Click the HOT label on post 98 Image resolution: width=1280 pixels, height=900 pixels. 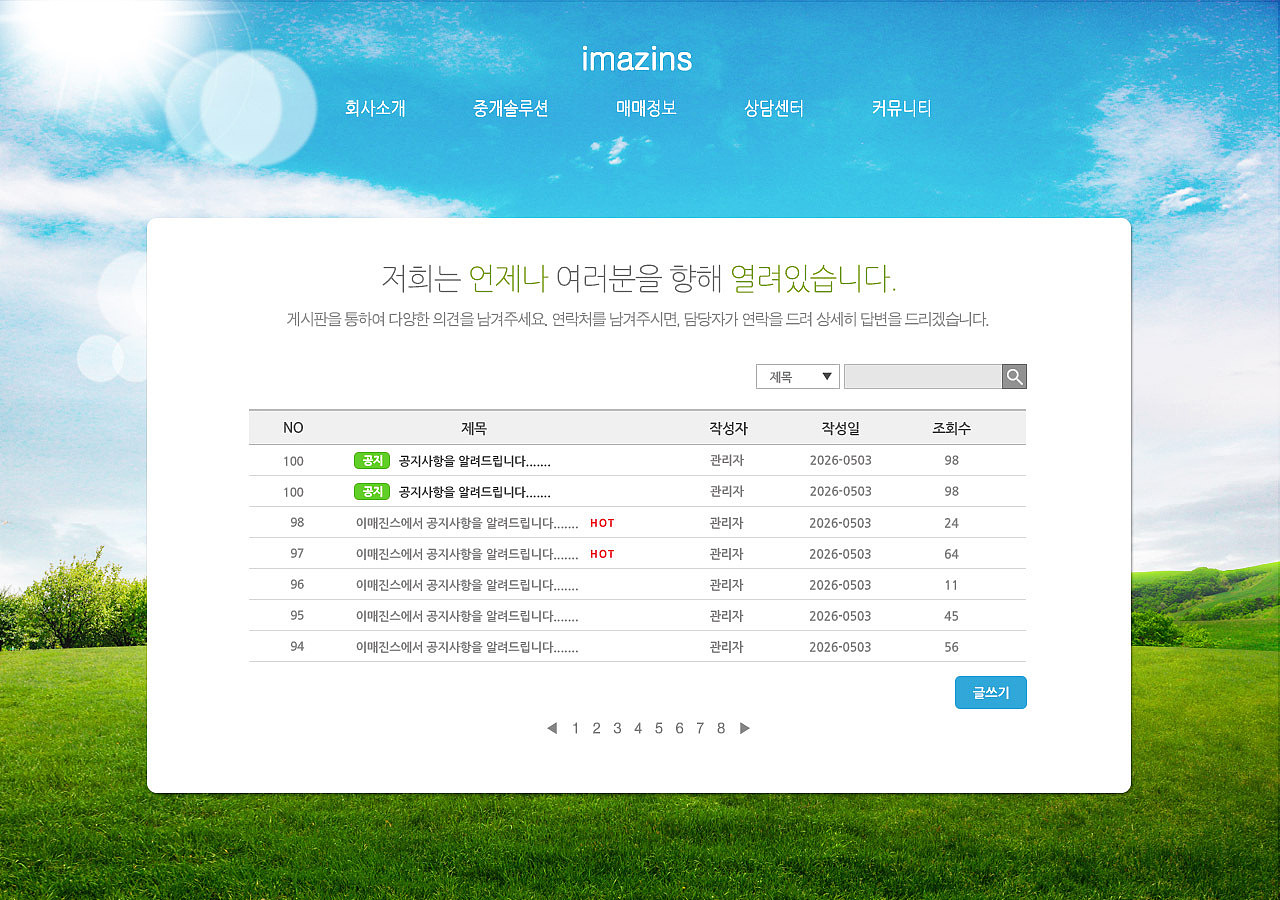601,522
